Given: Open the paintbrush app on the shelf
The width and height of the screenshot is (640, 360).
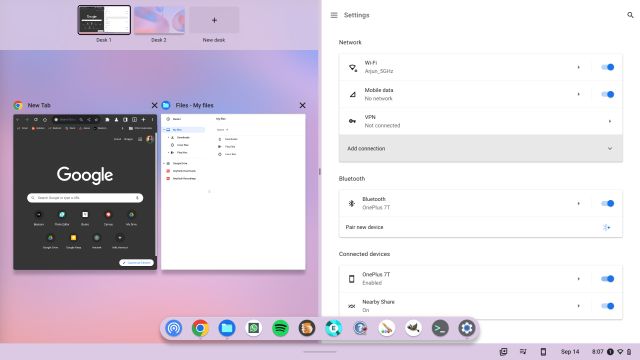Looking at the screenshot, I should click(387, 328).
